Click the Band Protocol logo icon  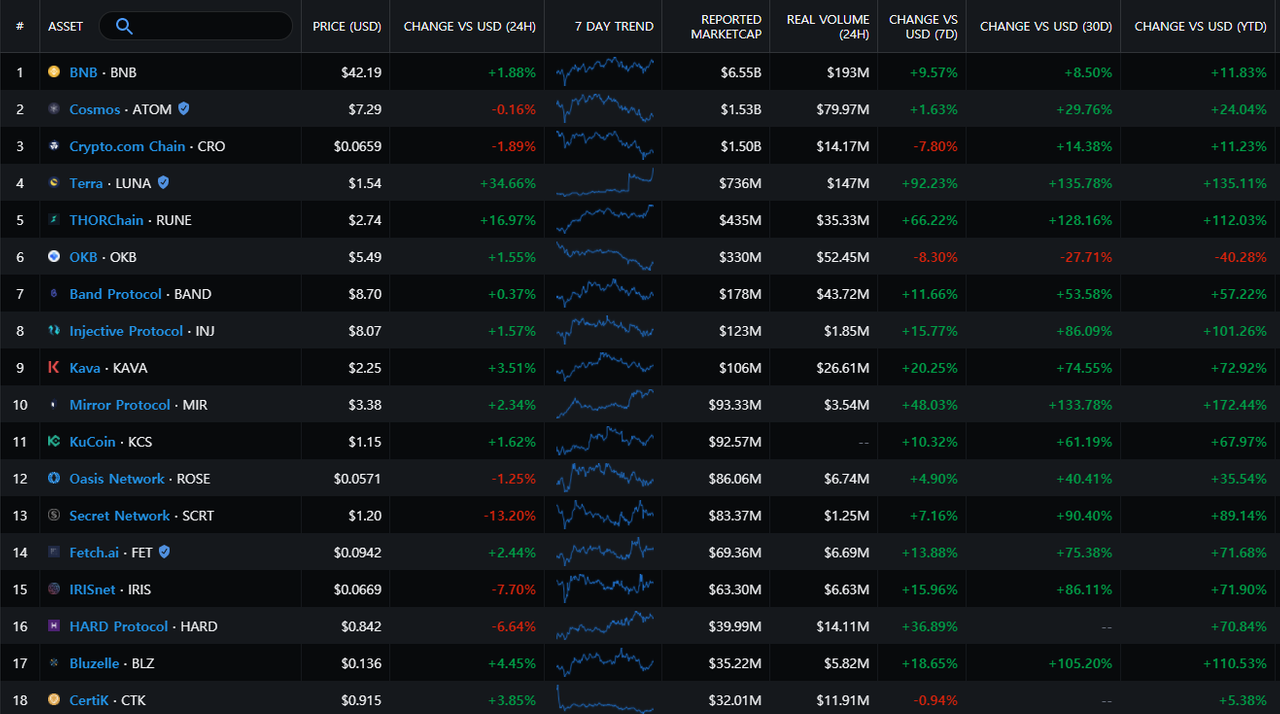(x=54, y=294)
